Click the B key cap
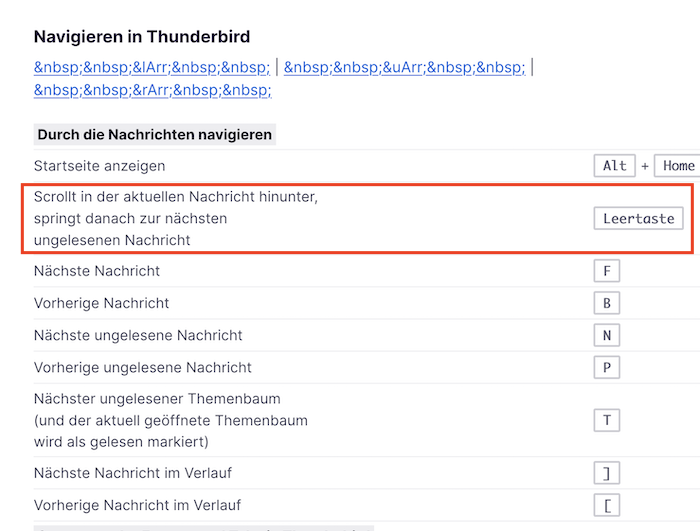The image size is (700, 531). pyautogui.click(x=606, y=303)
